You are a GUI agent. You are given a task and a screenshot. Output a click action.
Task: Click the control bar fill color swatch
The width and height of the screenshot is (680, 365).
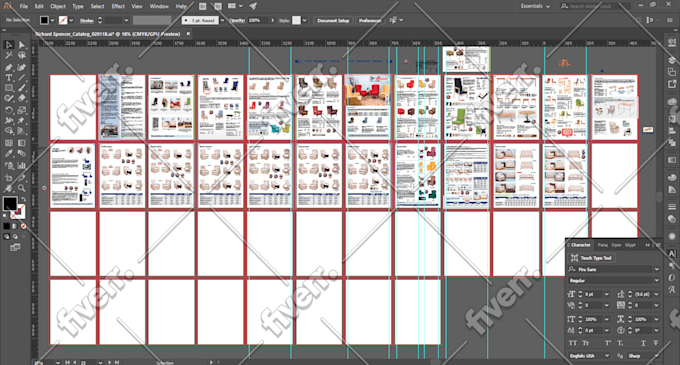[44, 20]
